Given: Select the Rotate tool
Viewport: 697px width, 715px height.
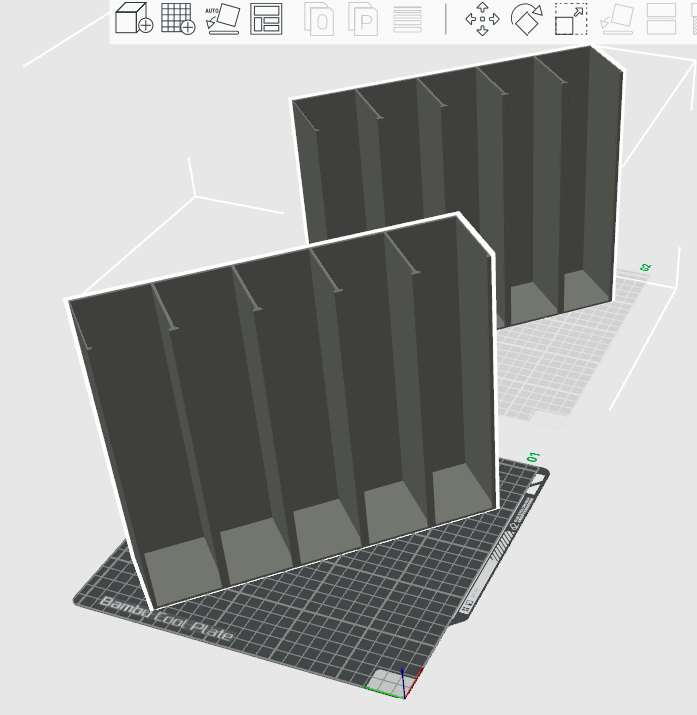Looking at the screenshot, I should [x=527, y=19].
